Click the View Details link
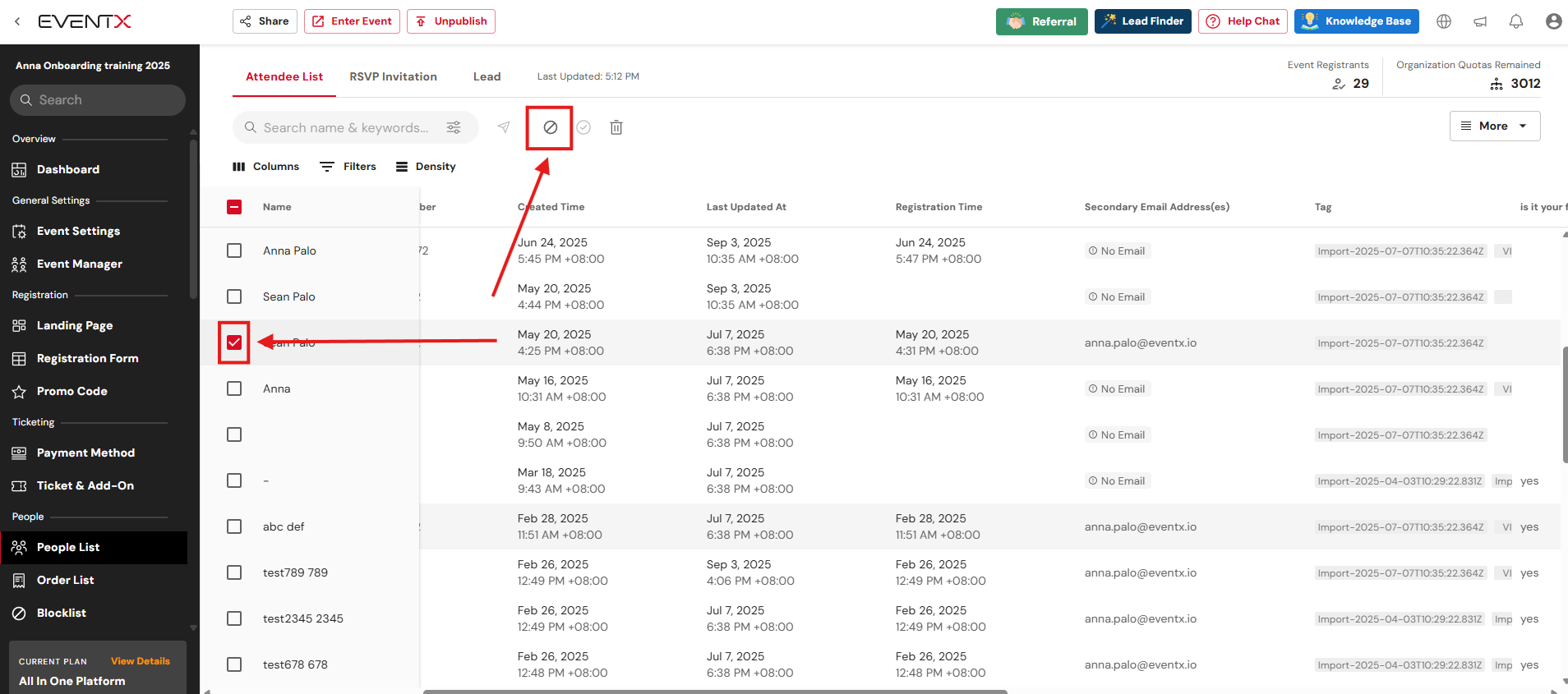This screenshot has height=694, width=1568. point(141,661)
